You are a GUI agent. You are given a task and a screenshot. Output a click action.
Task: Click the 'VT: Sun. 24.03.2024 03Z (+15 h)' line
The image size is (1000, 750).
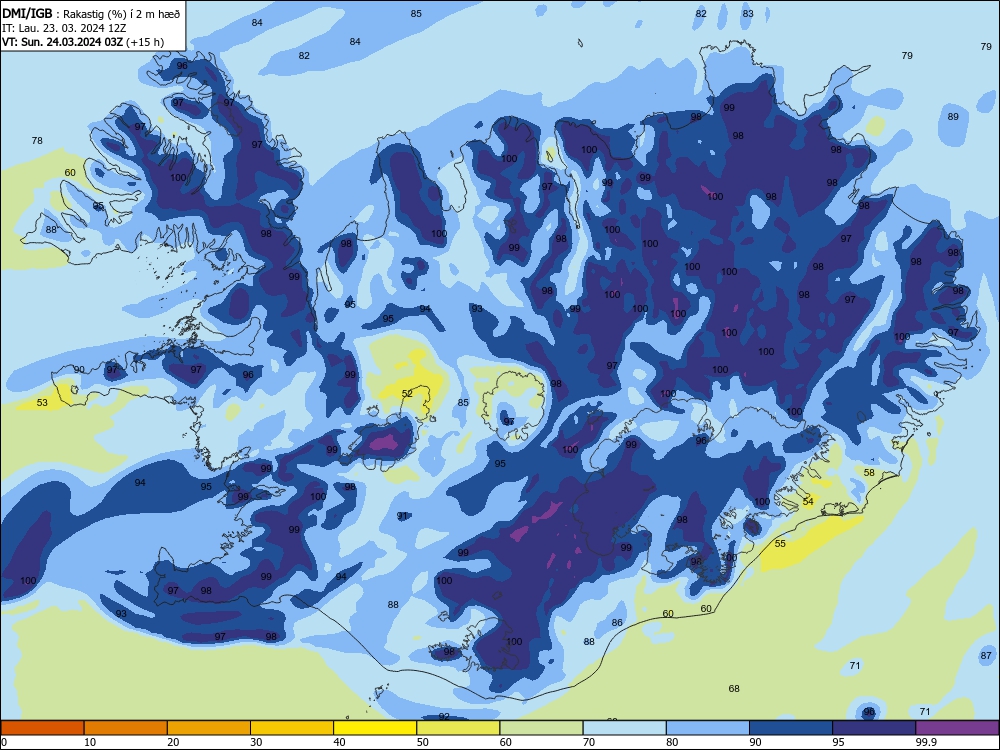coord(83,42)
